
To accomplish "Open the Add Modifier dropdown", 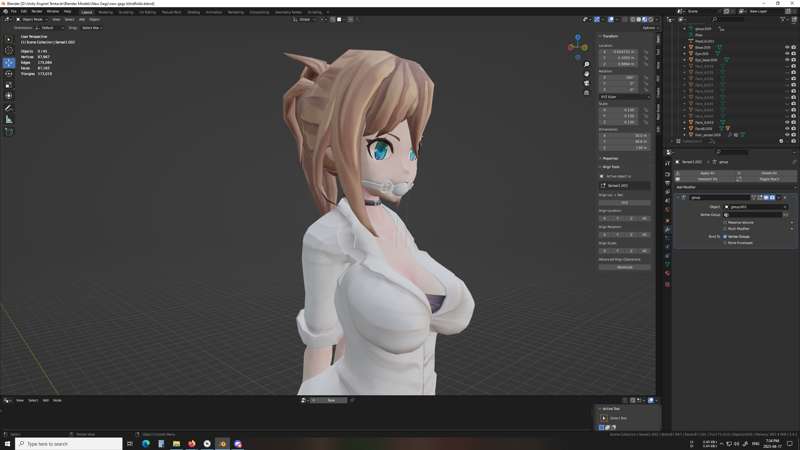I will 734,187.
